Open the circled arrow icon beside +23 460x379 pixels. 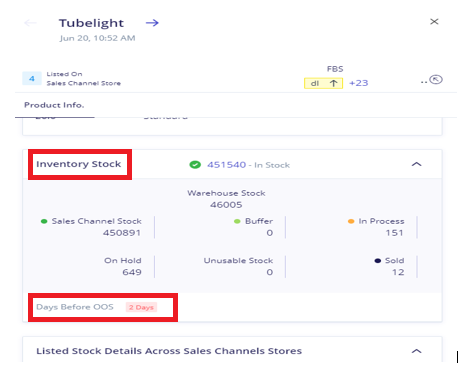[x=436, y=80]
